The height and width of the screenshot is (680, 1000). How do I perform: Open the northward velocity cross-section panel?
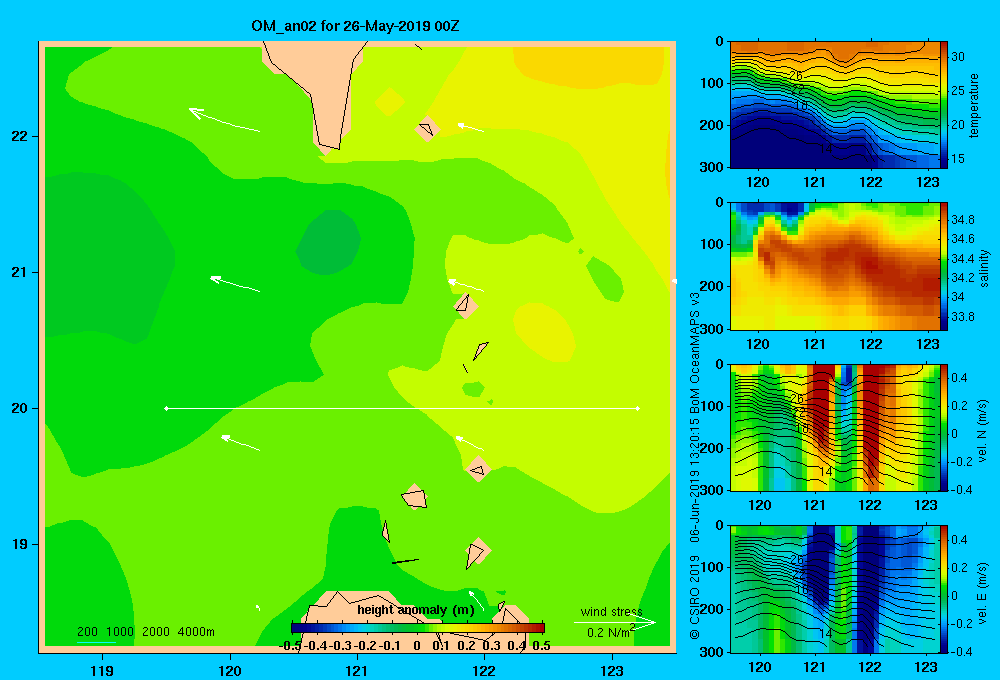(x=835, y=428)
